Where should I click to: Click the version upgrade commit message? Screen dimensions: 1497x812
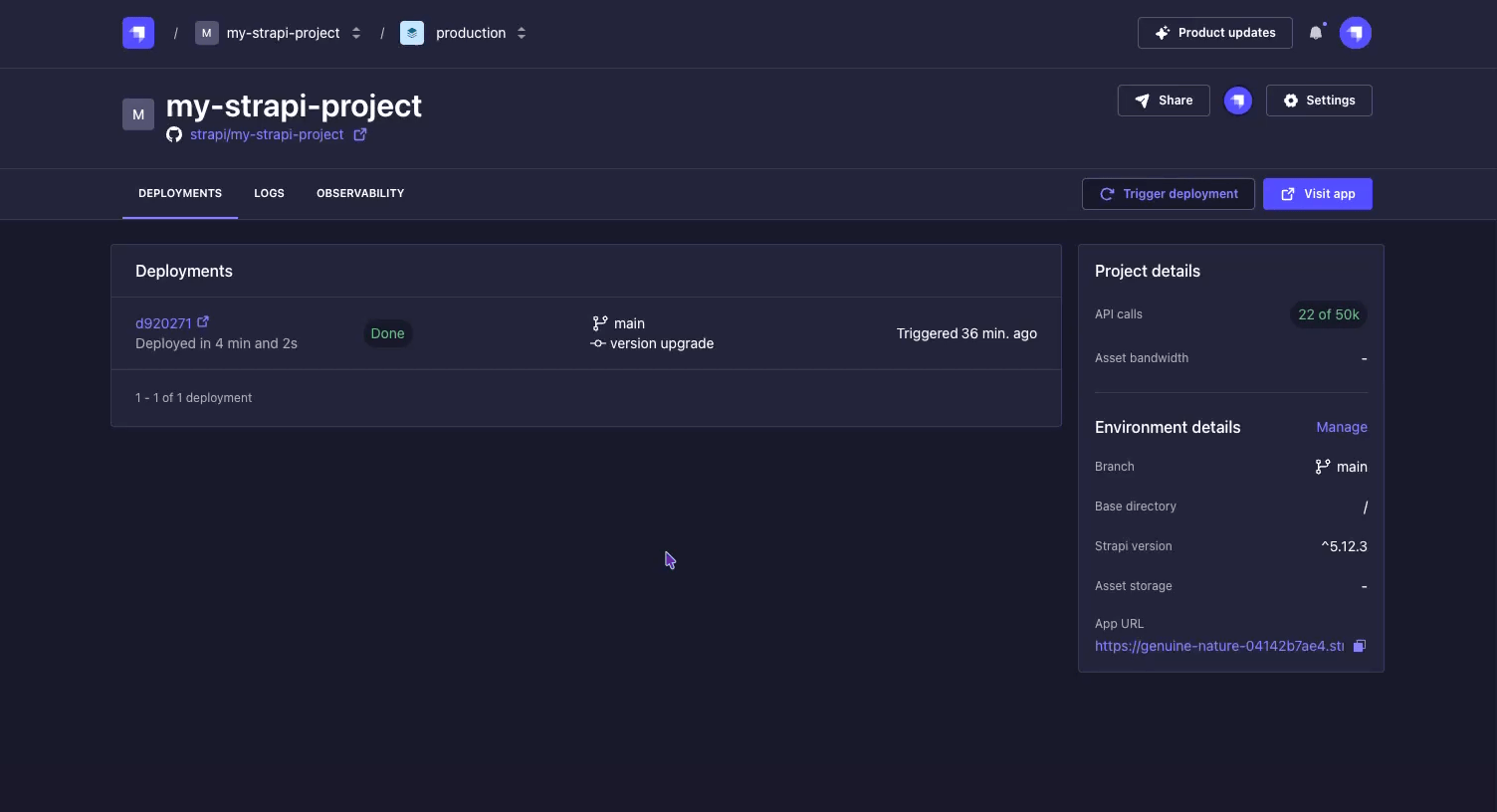coord(662,343)
